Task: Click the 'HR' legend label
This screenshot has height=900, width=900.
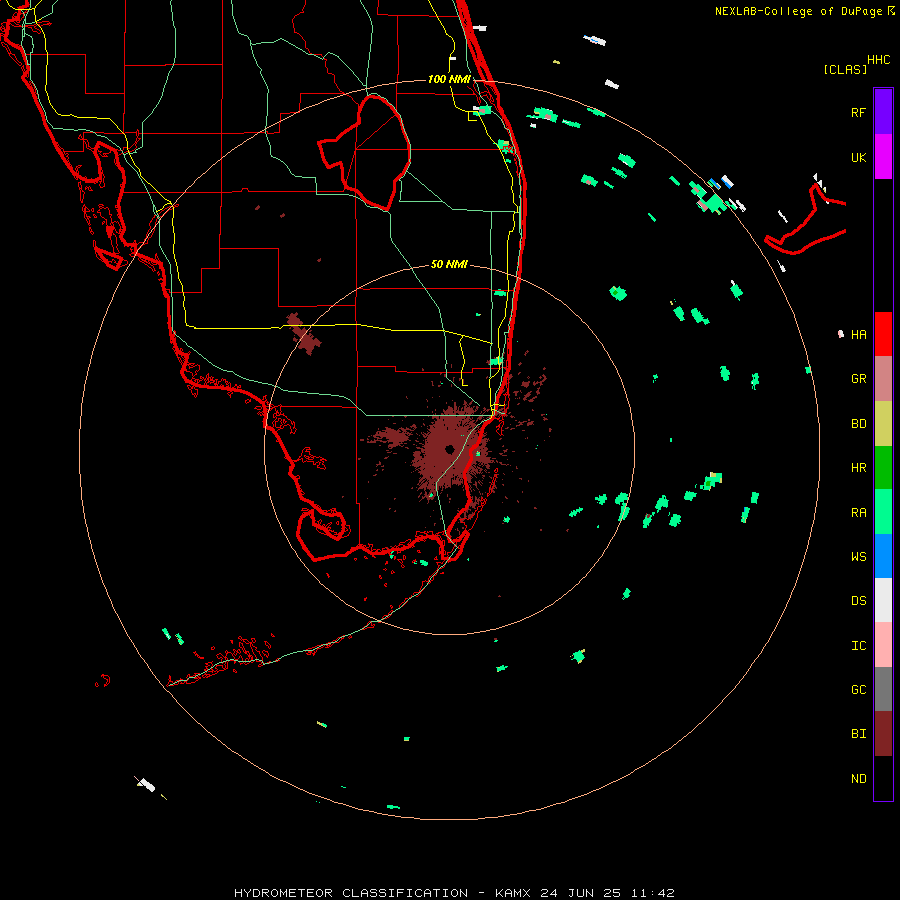Action: coord(858,468)
